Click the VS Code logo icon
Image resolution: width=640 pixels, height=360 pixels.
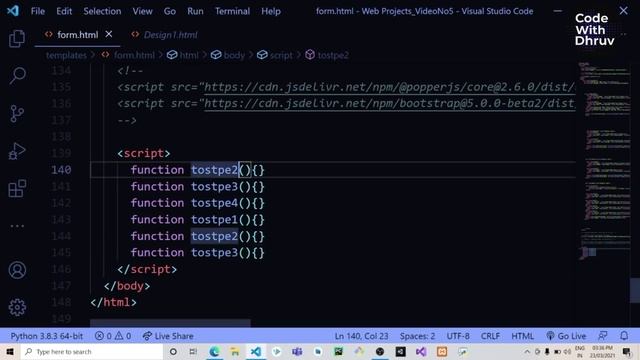click(13, 11)
